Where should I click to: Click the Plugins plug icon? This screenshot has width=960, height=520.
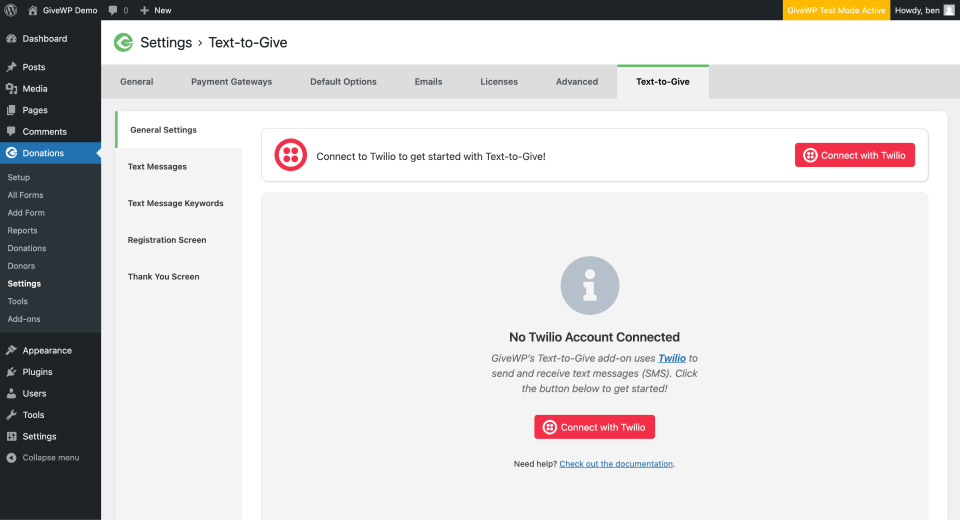[x=11, y=372]
